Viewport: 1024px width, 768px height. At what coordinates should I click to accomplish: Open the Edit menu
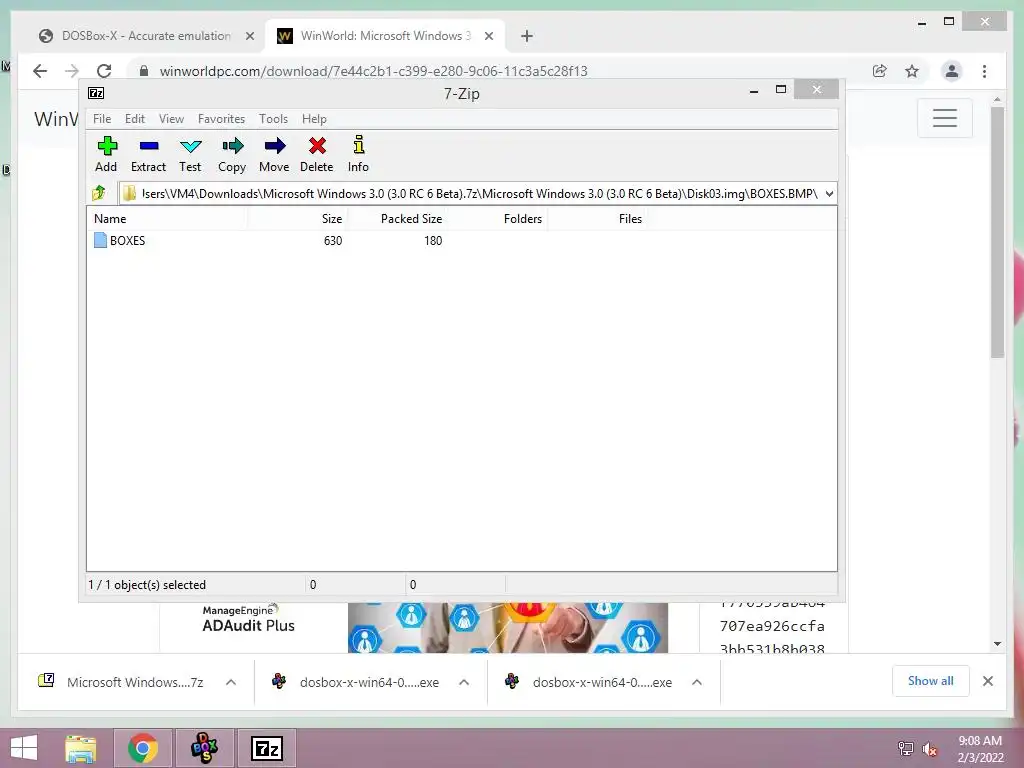[135, 119]
